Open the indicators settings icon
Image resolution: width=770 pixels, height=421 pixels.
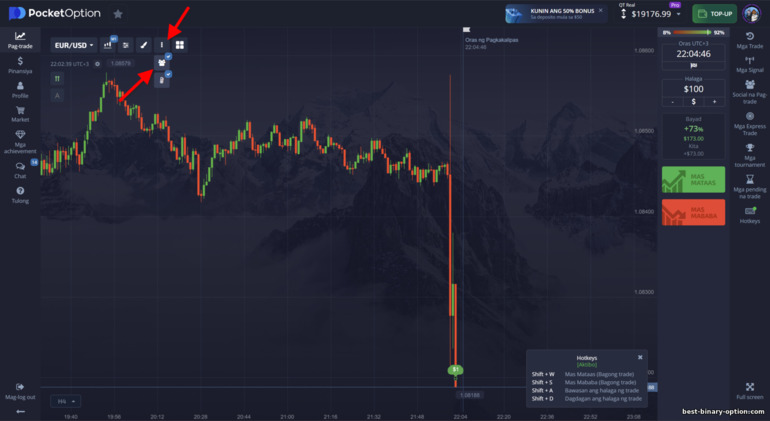pyautogui.click(x=125, y=45)
